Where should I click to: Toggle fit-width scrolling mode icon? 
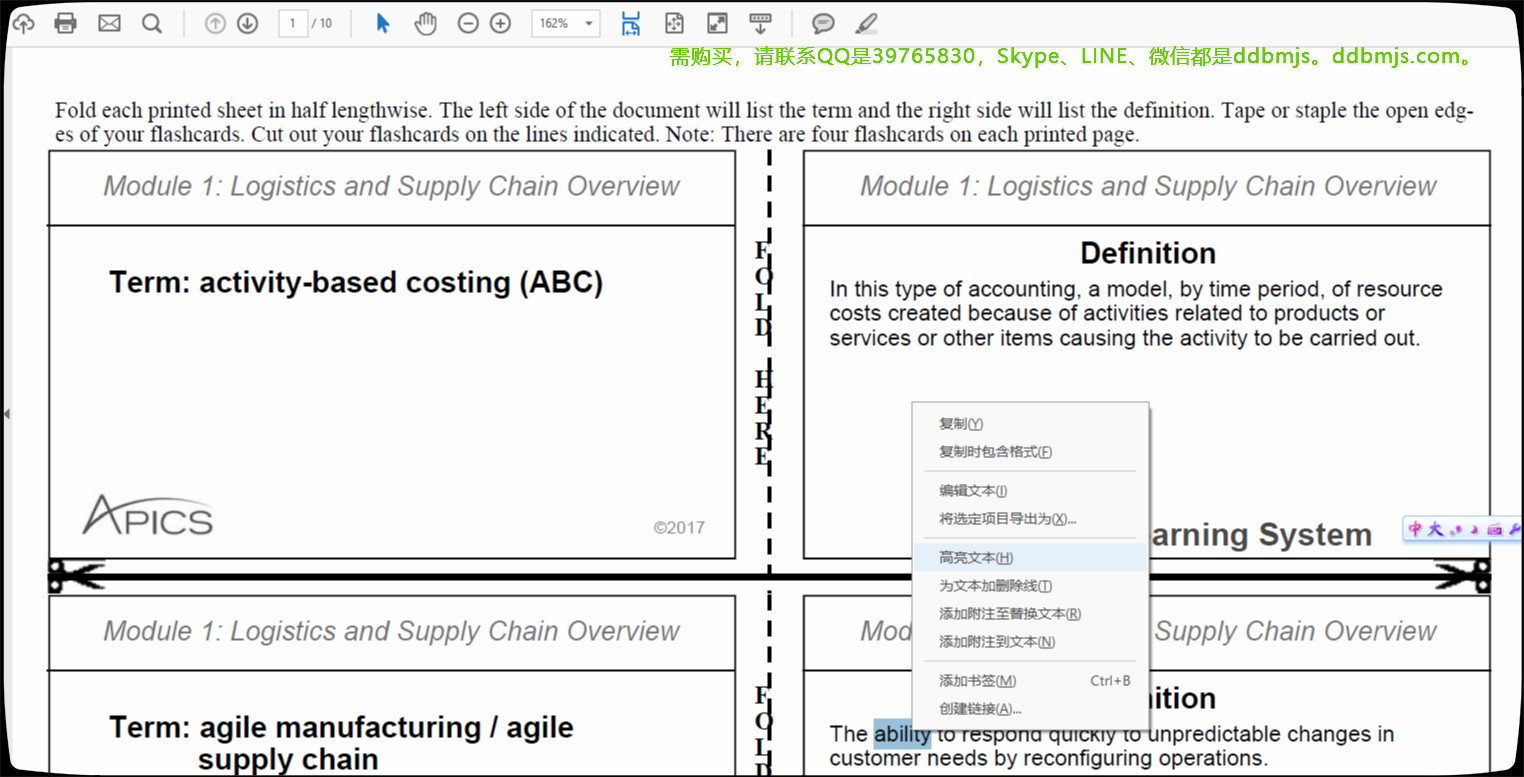[x=631, y=23]
